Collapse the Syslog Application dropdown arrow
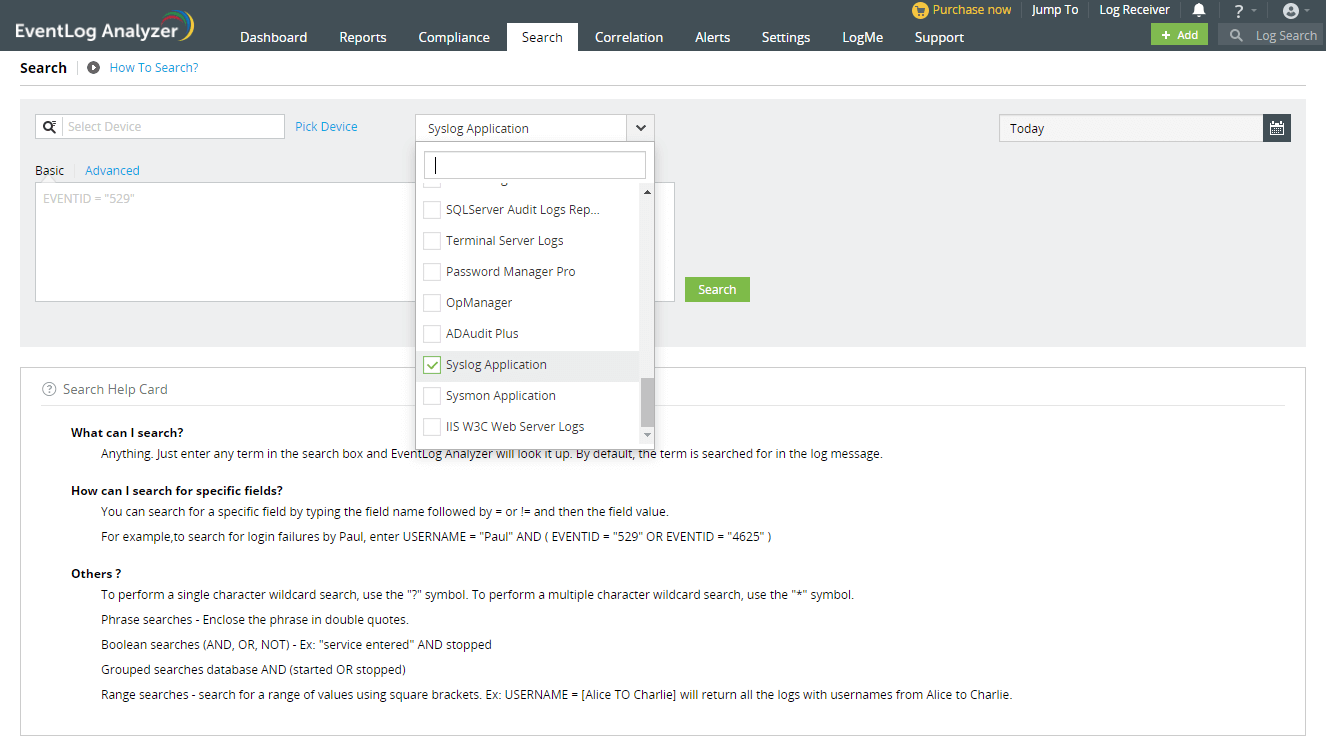Viewport: 1326px width, 754px height. (x=640, y=128)
